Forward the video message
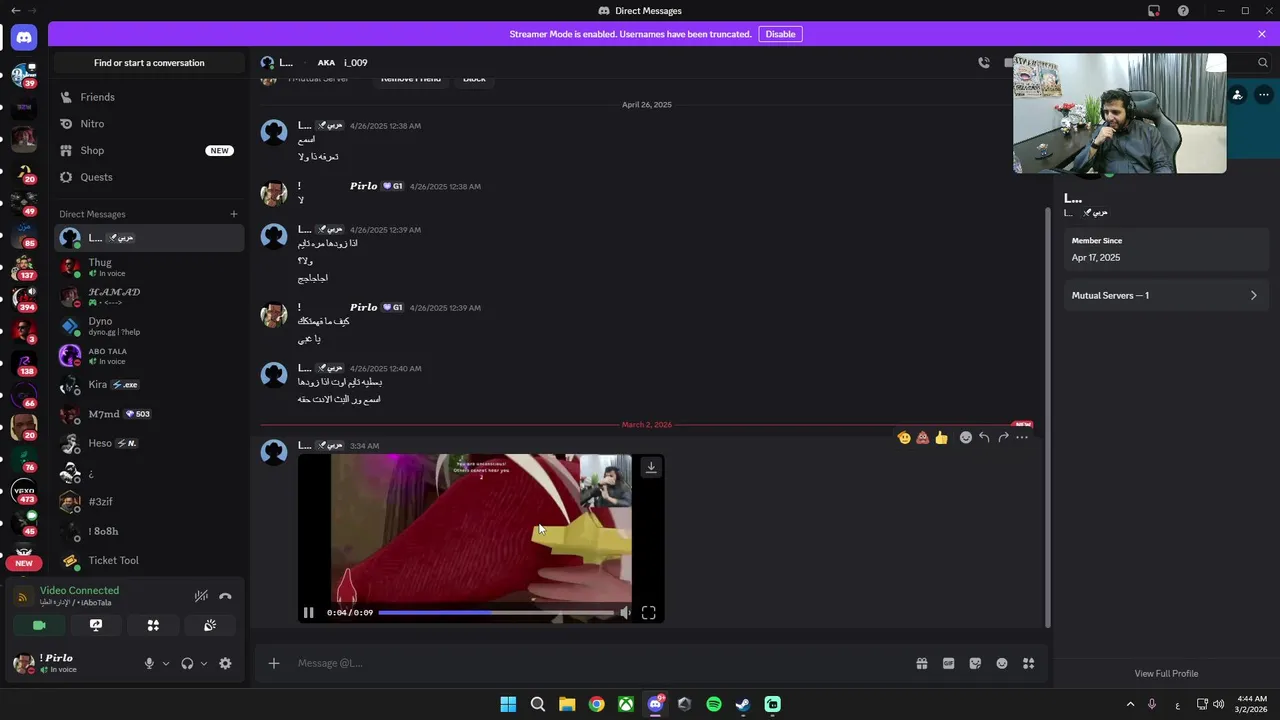1280x720 pixels. (x=1003, y=437)
